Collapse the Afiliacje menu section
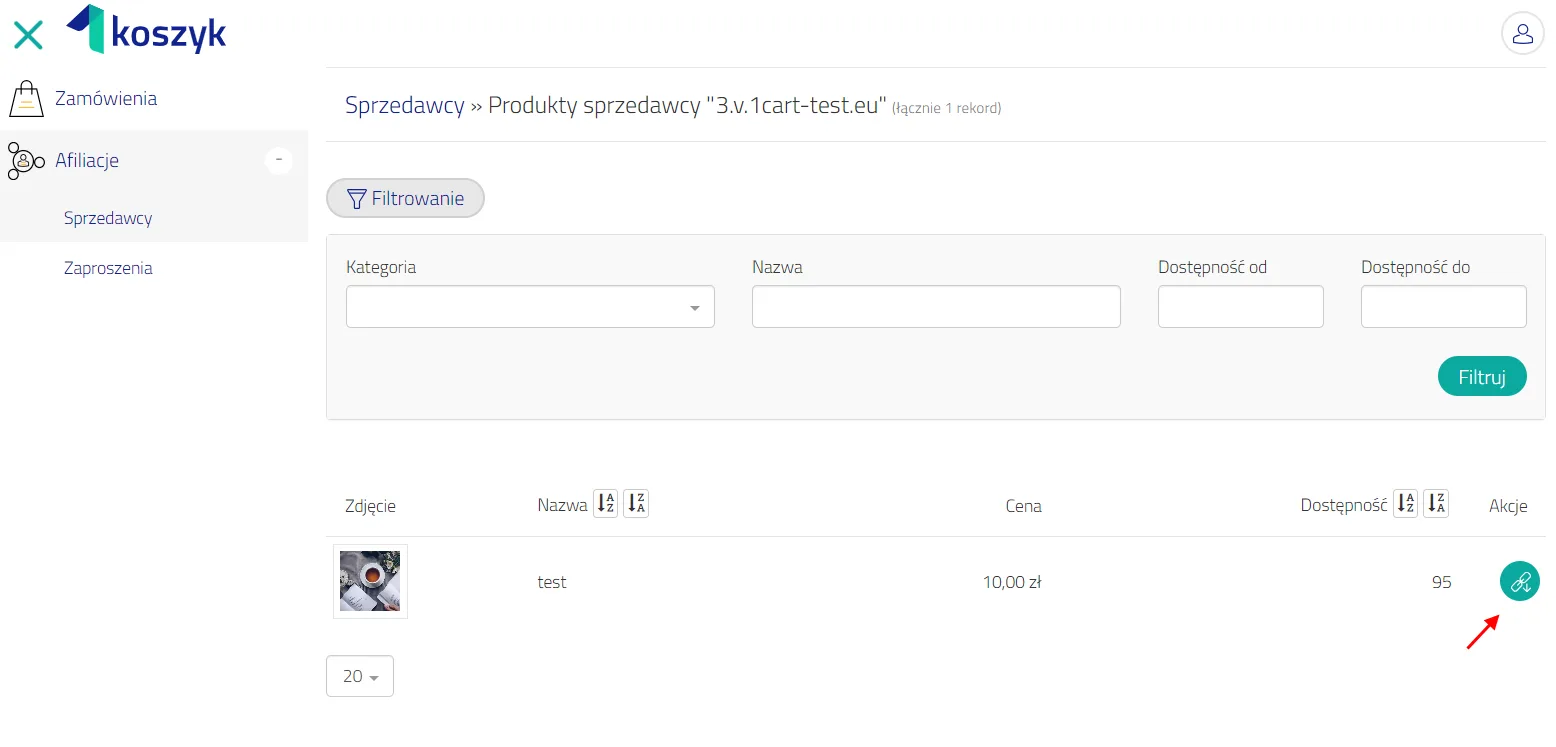 [279, 160]
